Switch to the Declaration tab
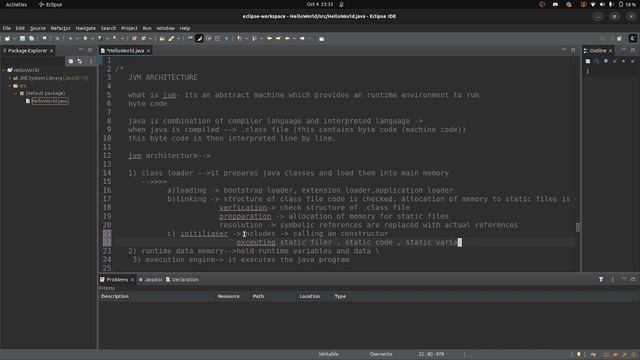 pyautogui.click(x=182, y=280)
